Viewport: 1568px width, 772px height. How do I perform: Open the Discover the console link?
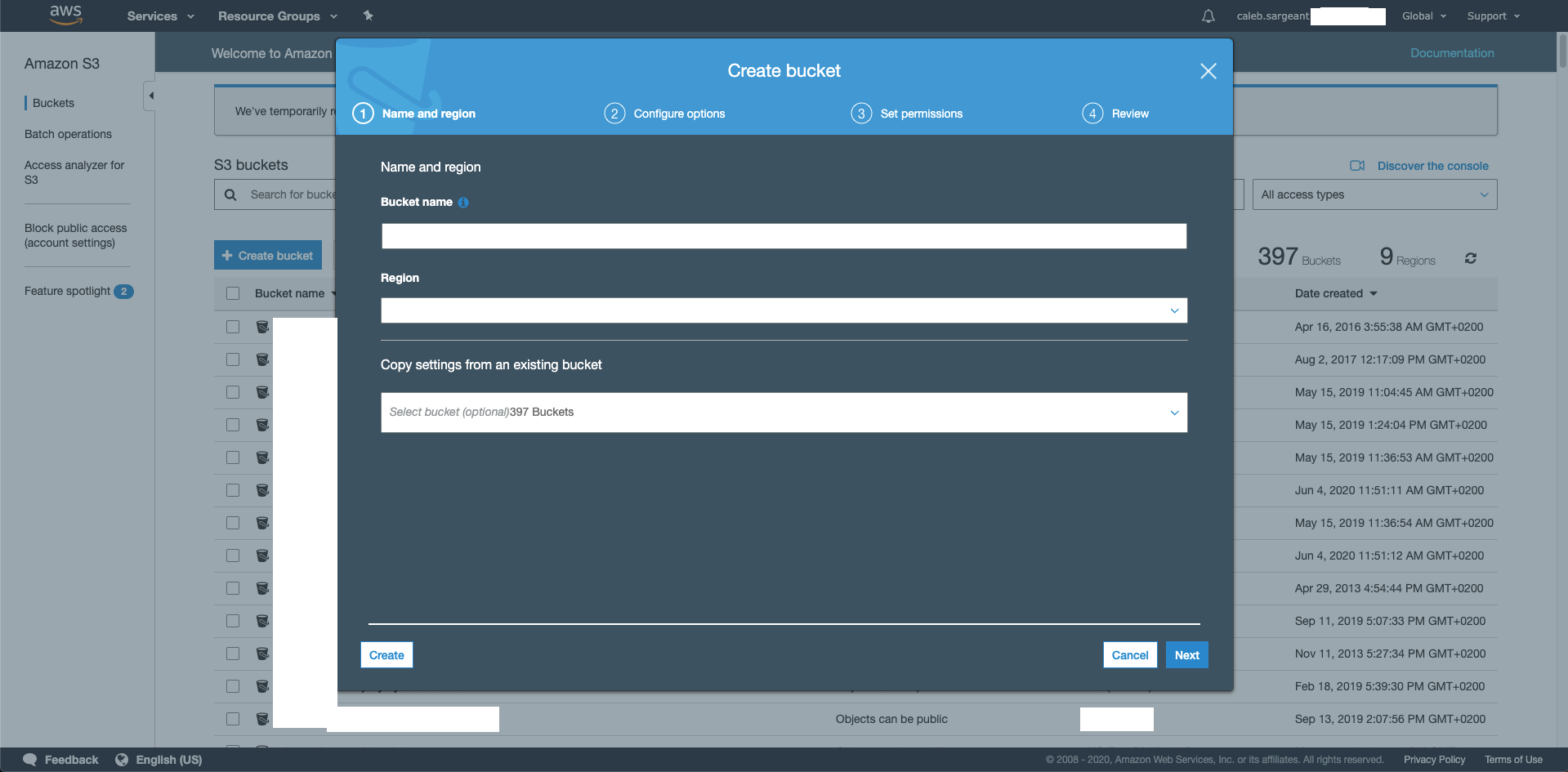pos(1433,166)
